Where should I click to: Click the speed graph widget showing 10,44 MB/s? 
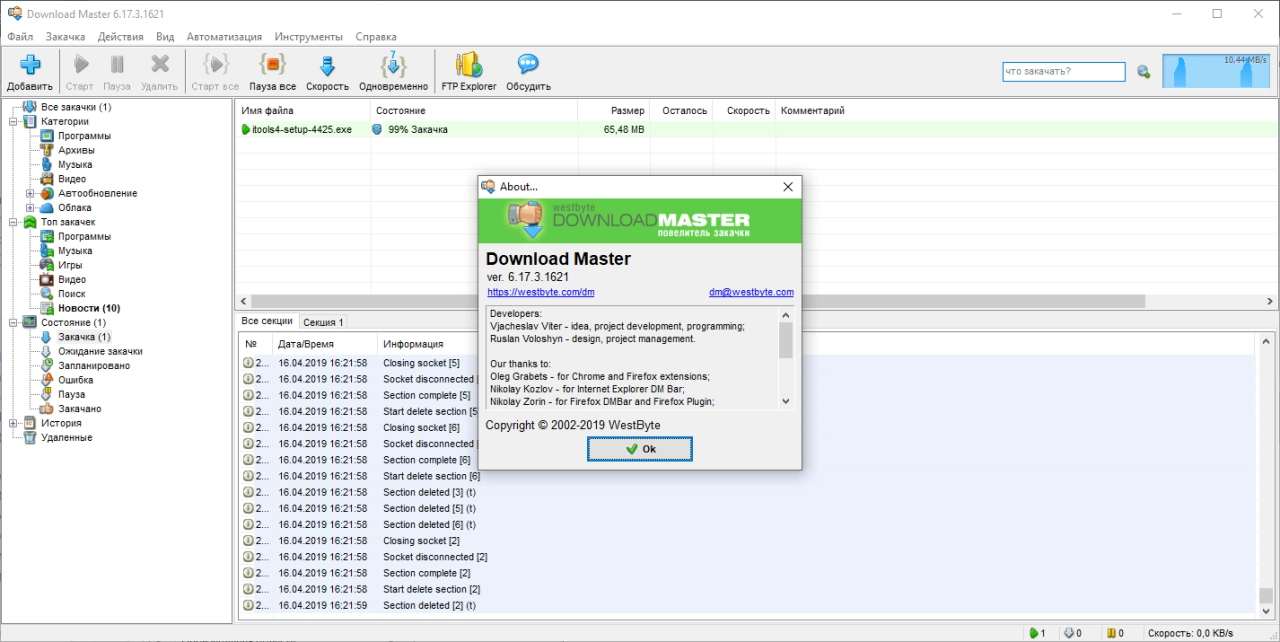tap(1217, 71)
